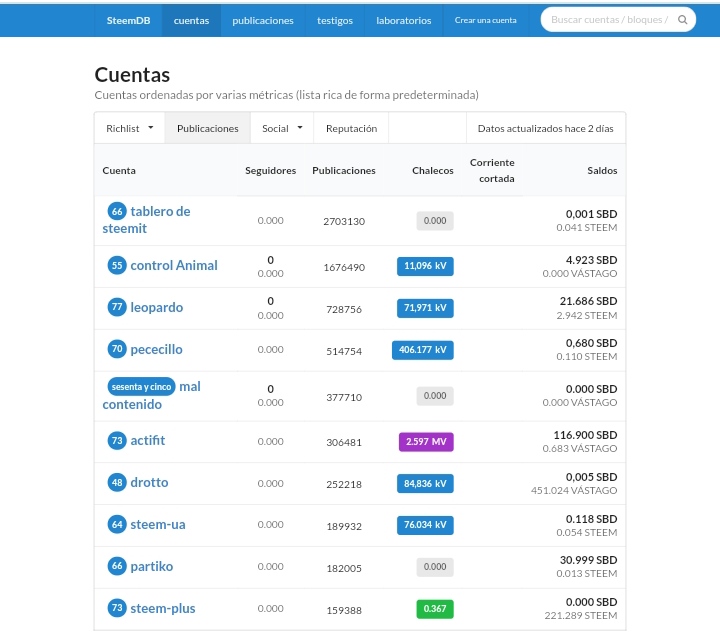Click Crear una cuenta link
The image size is (720, 641).
(x=485, y=20)
